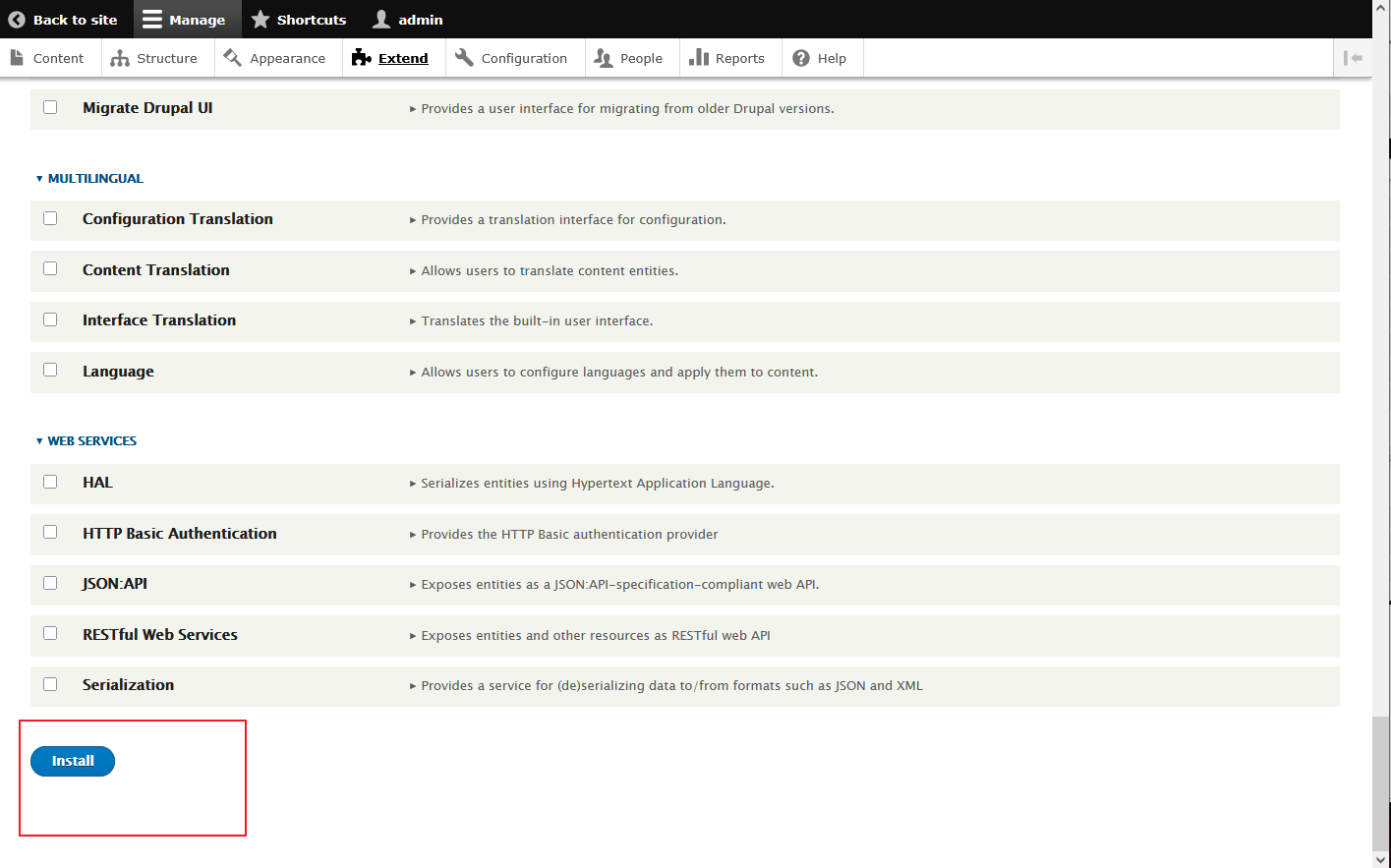Expand 'Provides the HTTP Basic authentication provider' details
The image size is (1391, 868).
(x=563, y=535)
